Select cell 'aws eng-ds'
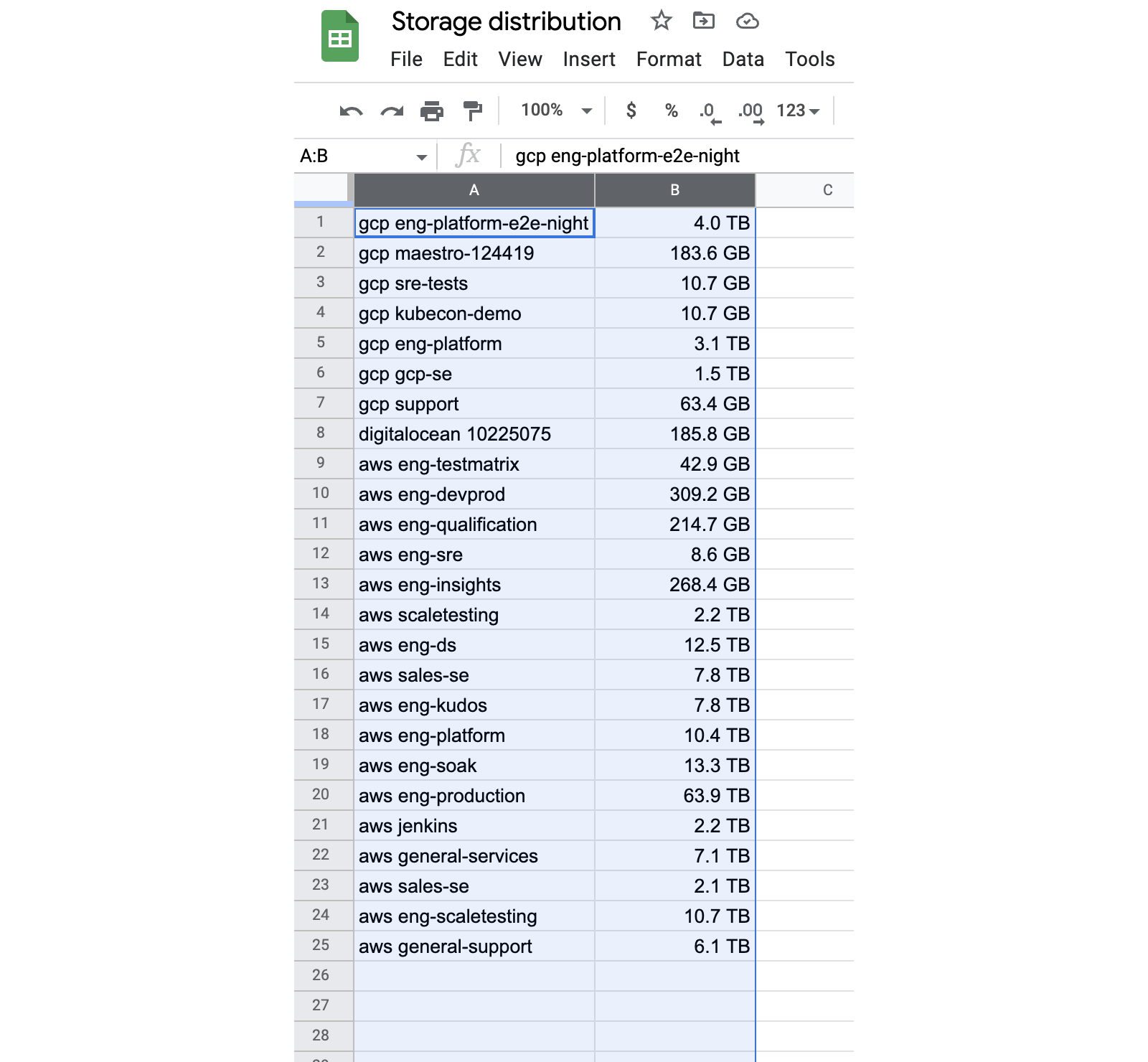The height and width of the screenshot is (1062, 1148). [474, 644]
